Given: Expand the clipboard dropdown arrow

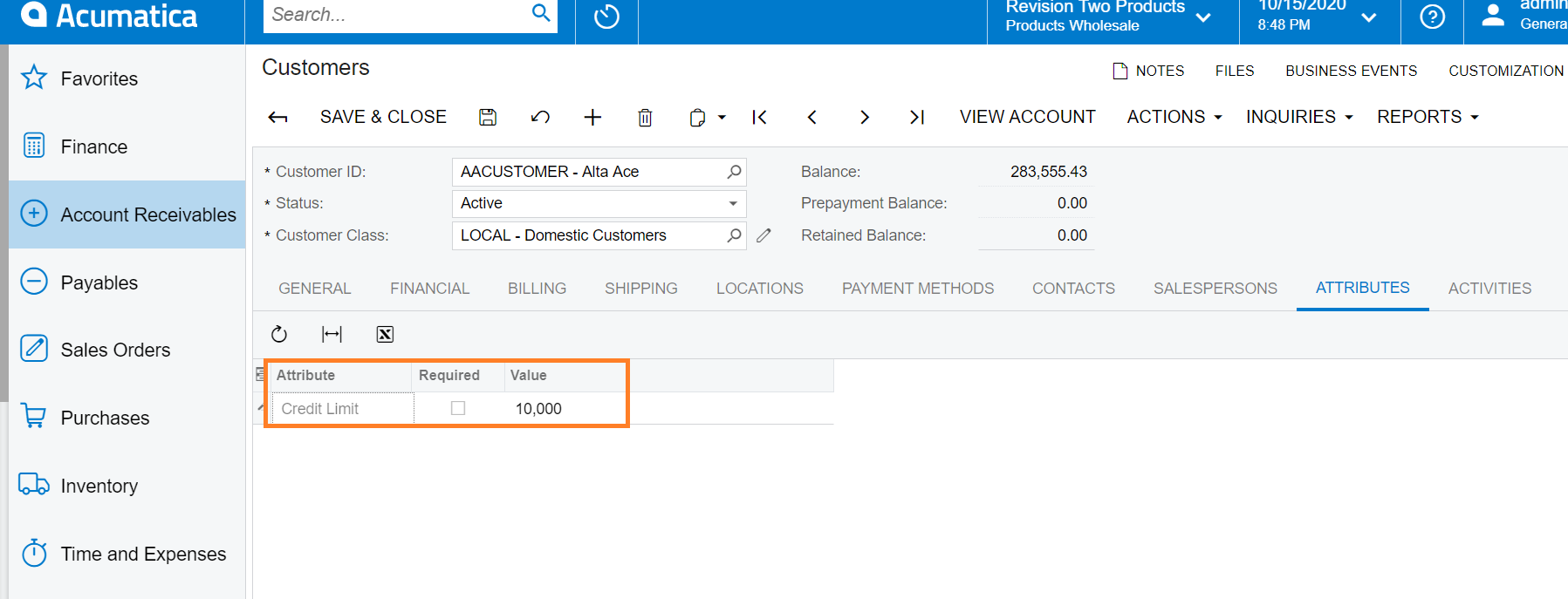Looking at the screenshot, I should (x=722, y=117).
